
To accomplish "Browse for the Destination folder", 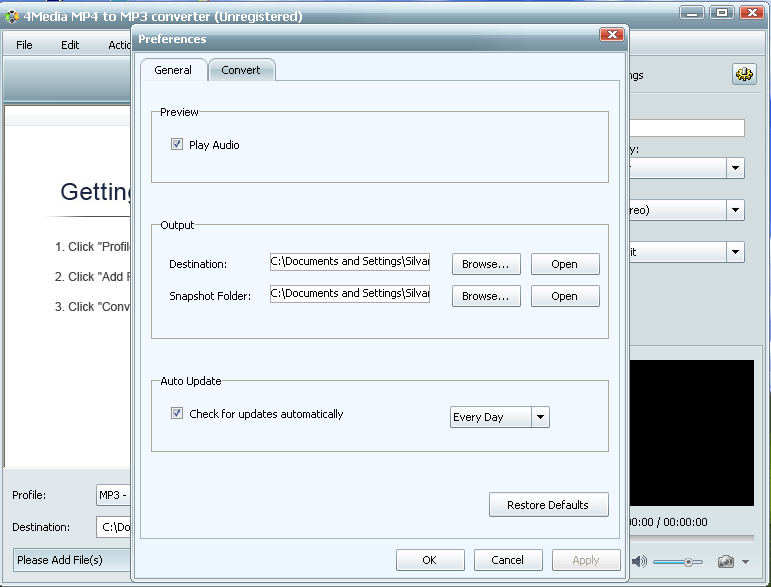I will (x=486, y=264).
